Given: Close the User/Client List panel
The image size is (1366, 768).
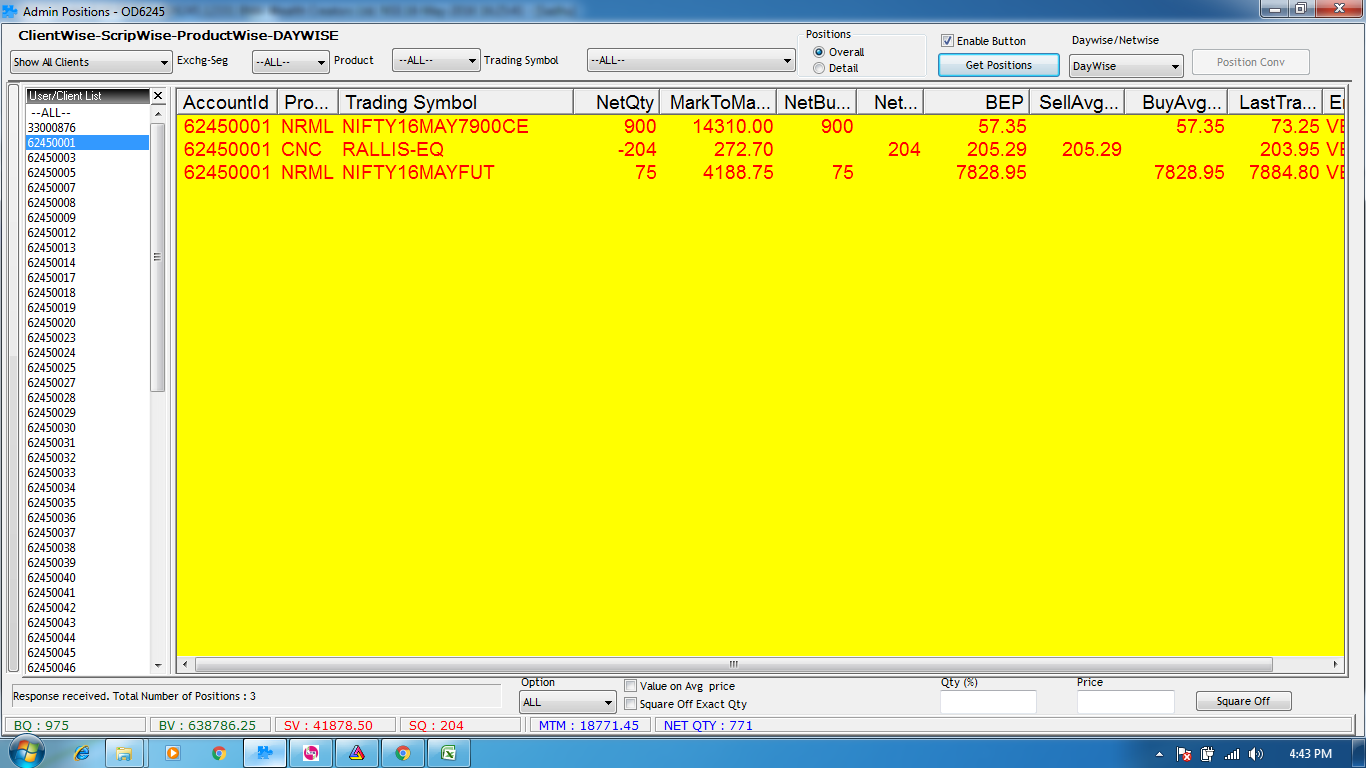Looking at the screenshot, I should (x=157, y=96).
